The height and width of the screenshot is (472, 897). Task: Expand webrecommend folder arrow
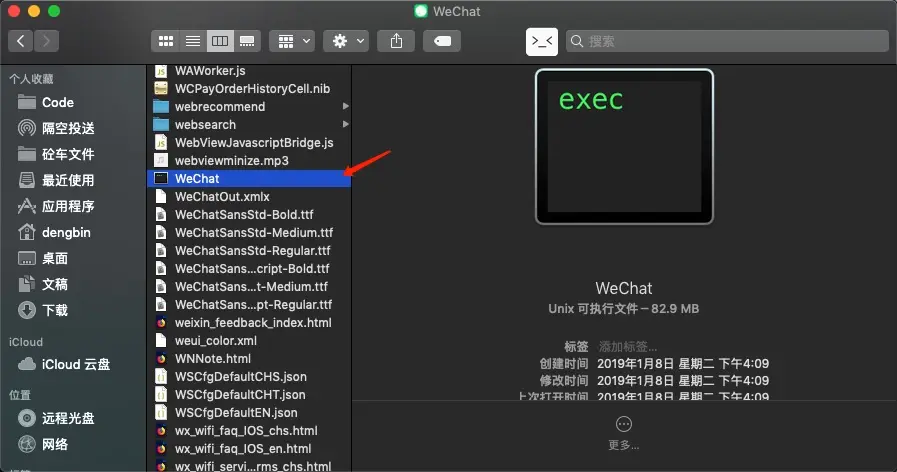pos(345,106)
